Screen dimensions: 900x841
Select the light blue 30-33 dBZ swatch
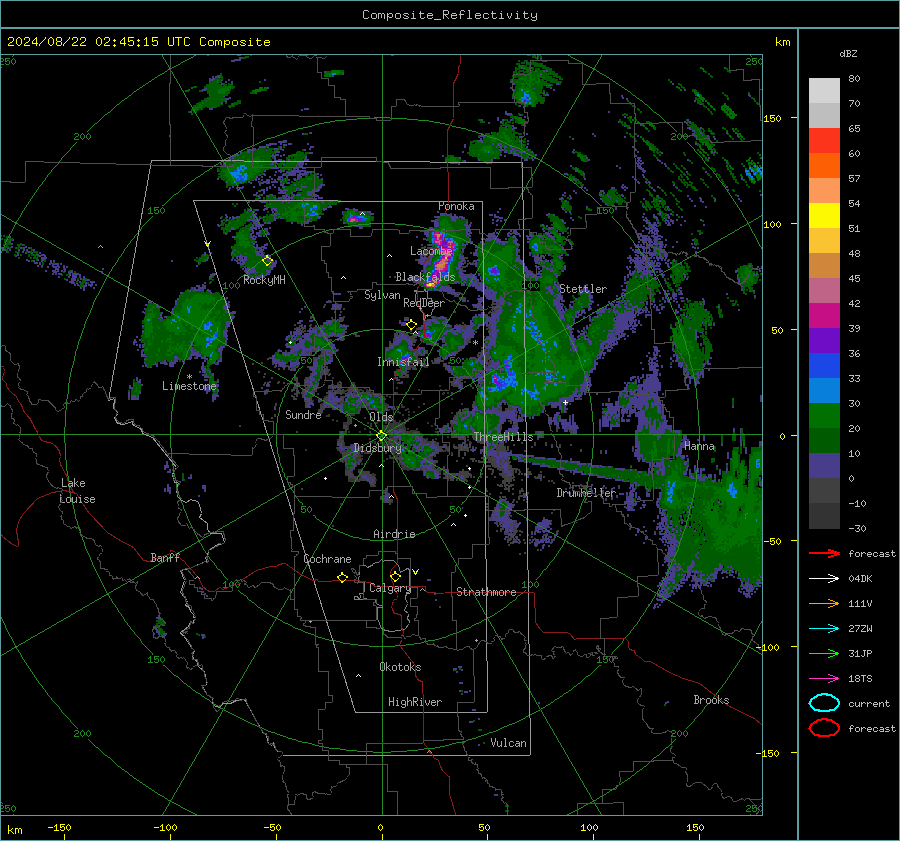[824, 391]
